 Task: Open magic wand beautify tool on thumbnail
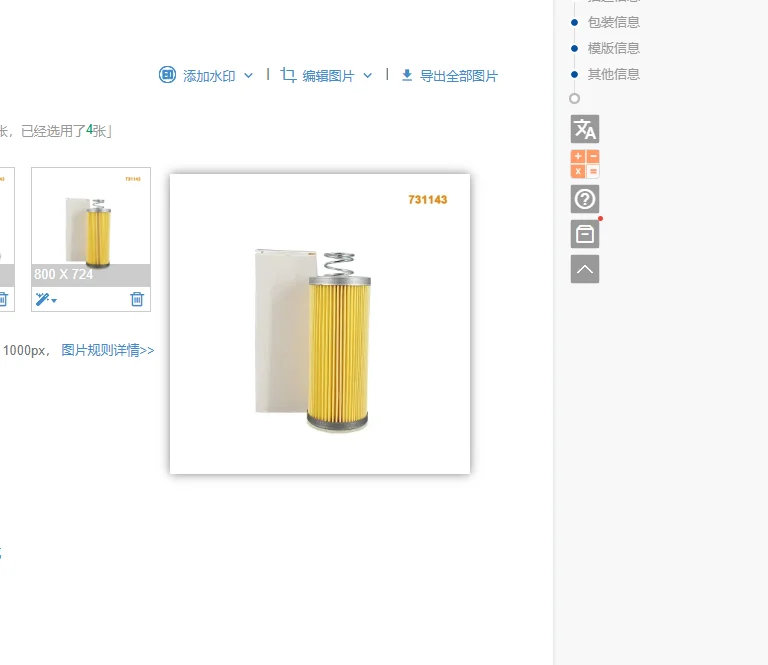click(x=46, y=299)
